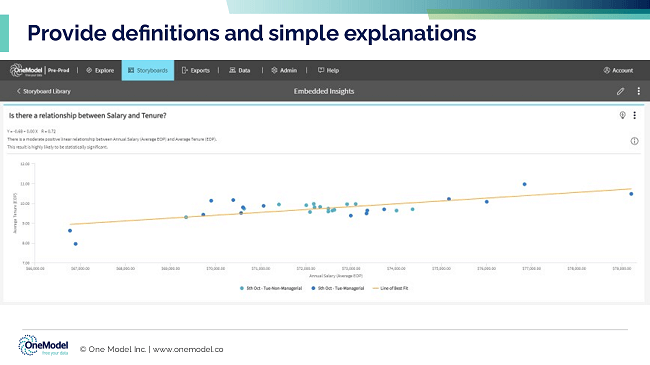
Task: Click tile title "Is there a relationship between Salary and Tenure?"
Action: [x=87, y=116]
